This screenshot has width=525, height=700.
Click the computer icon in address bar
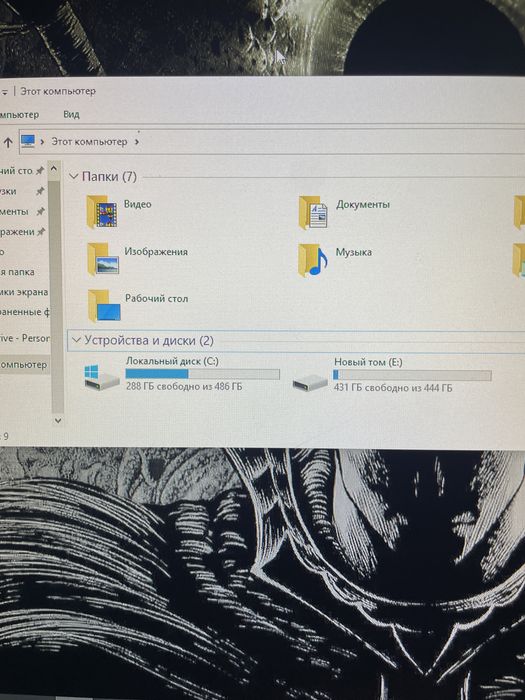28,141
